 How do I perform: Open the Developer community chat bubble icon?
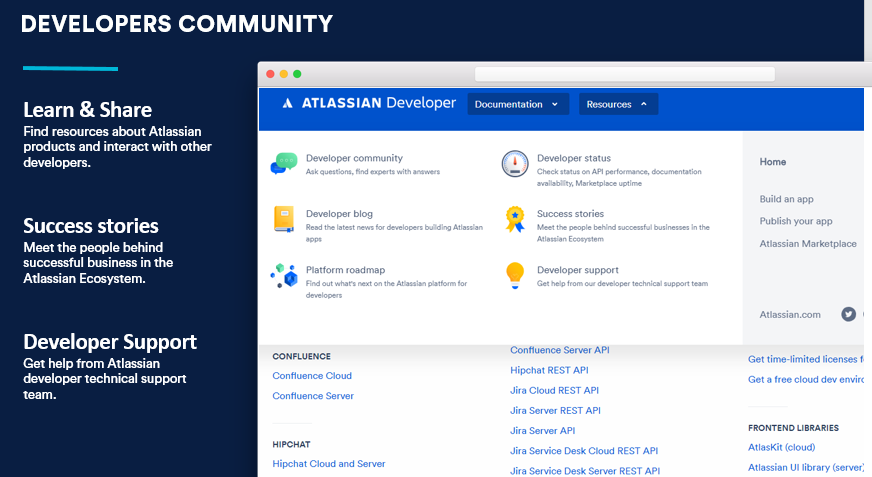coord(284,163)
